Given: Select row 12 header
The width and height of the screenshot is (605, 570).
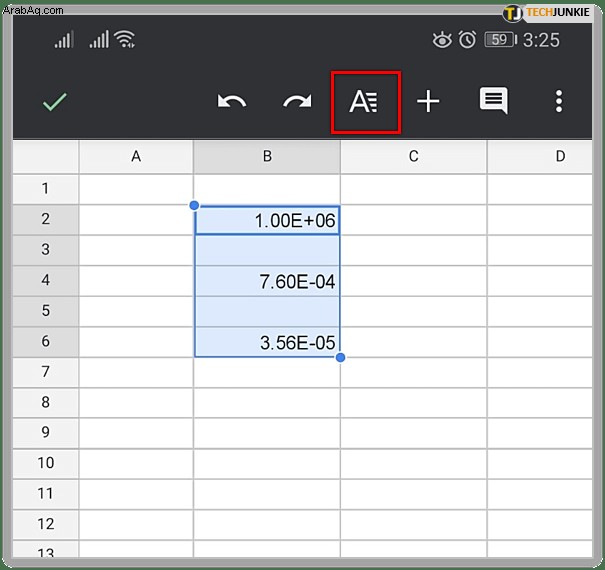Looking at the screenshot, I should pos(46,524).
